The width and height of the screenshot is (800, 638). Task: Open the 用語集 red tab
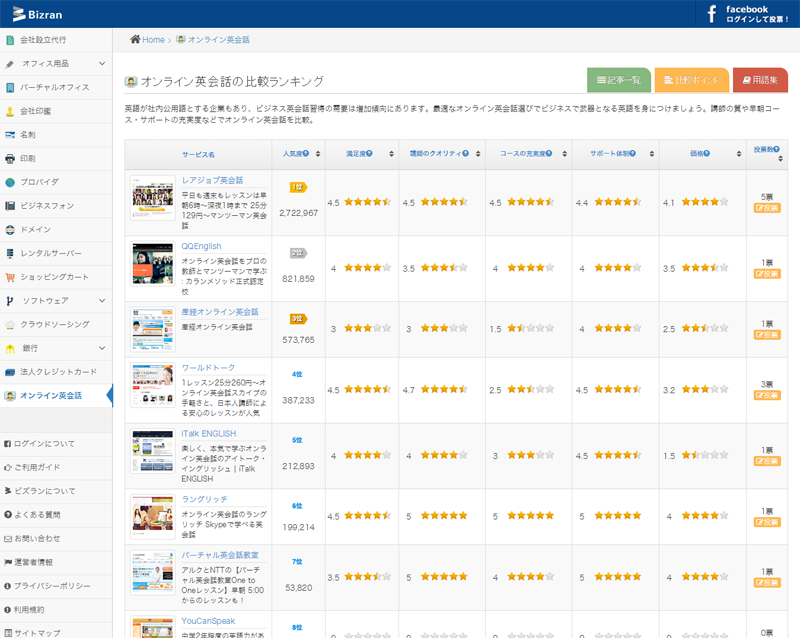click(760, 80)
